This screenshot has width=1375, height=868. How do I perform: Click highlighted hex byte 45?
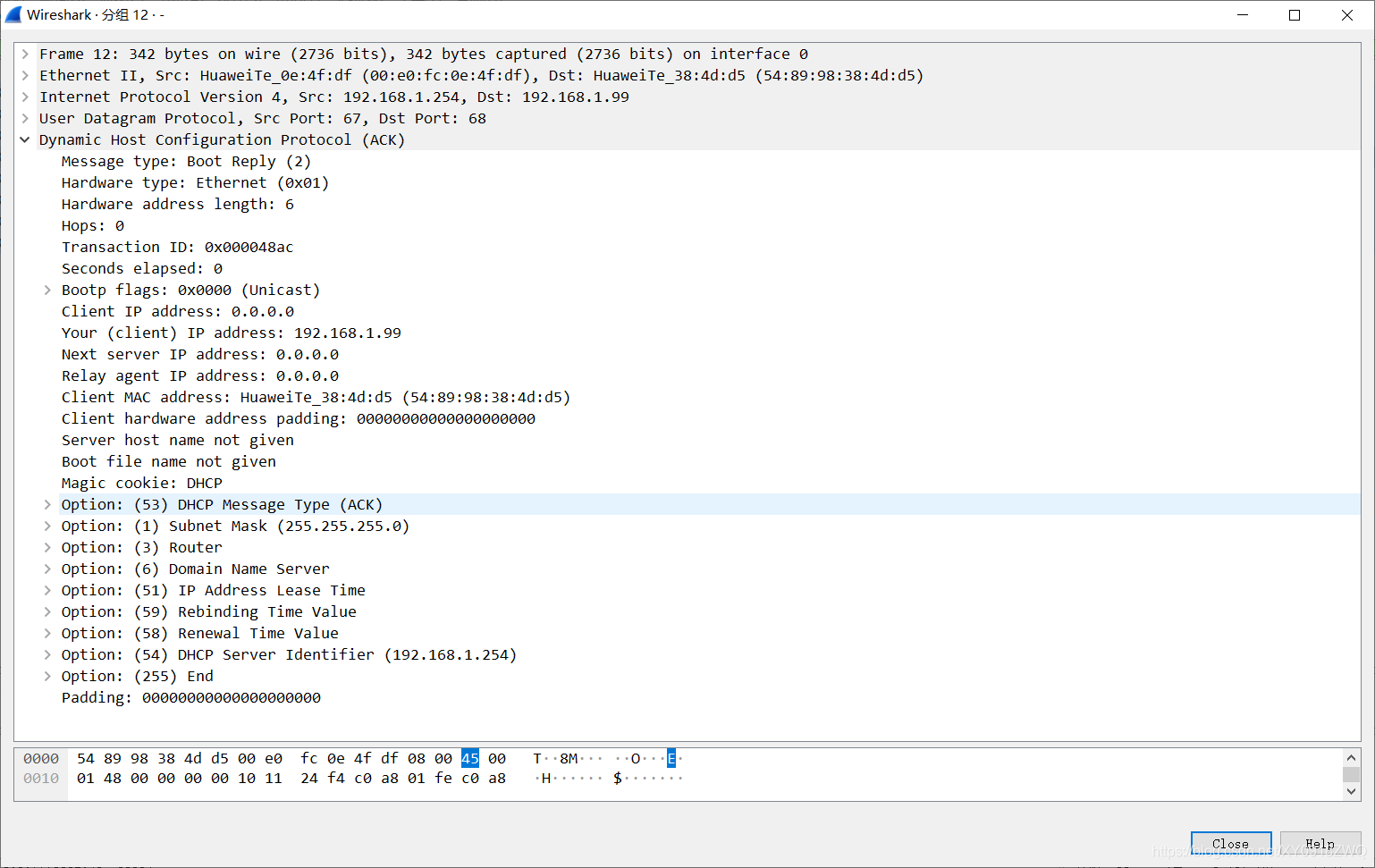(x=470, y=758)
